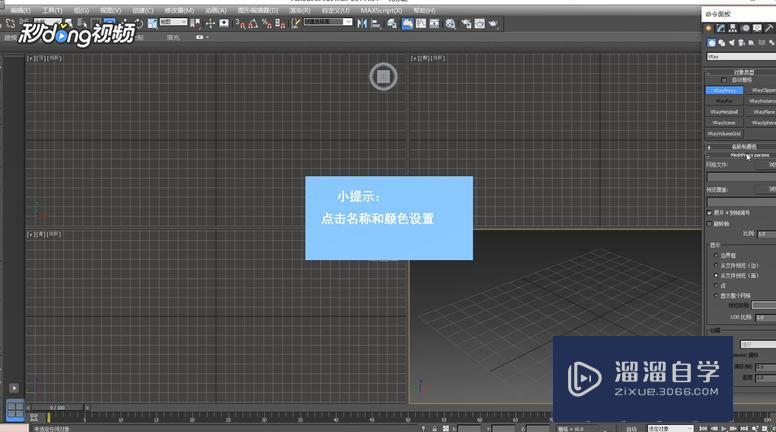Click the viewport layout icon at bottom left

pyautogui.click(x=15, y=410)
